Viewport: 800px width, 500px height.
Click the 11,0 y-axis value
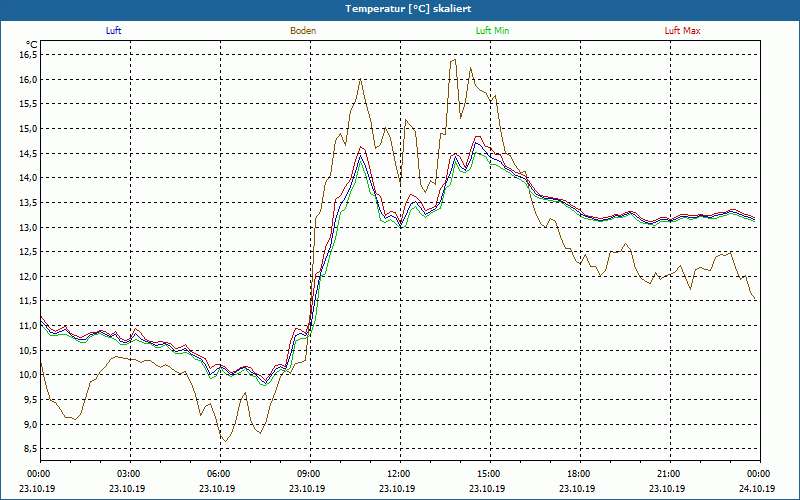pos(29,326)
